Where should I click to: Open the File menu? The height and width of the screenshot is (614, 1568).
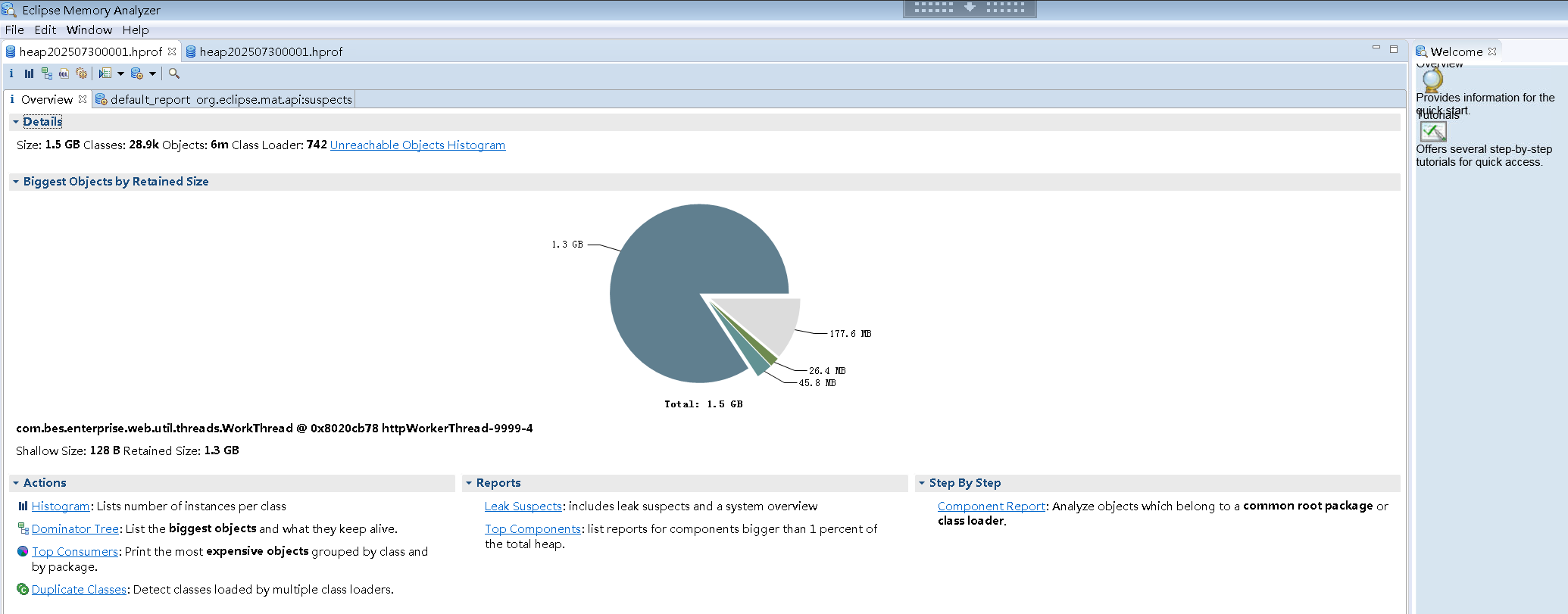pos(14,30)
